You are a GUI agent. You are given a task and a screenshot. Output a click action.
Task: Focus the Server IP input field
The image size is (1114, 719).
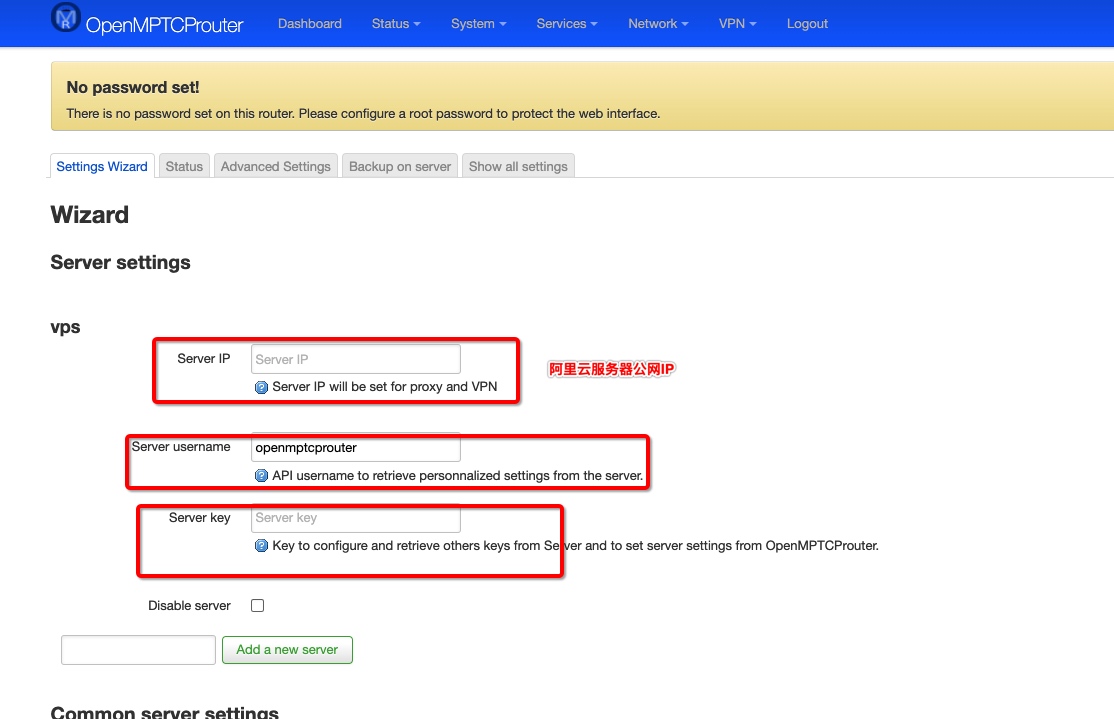pyautogui.click(x=356, y=359)
